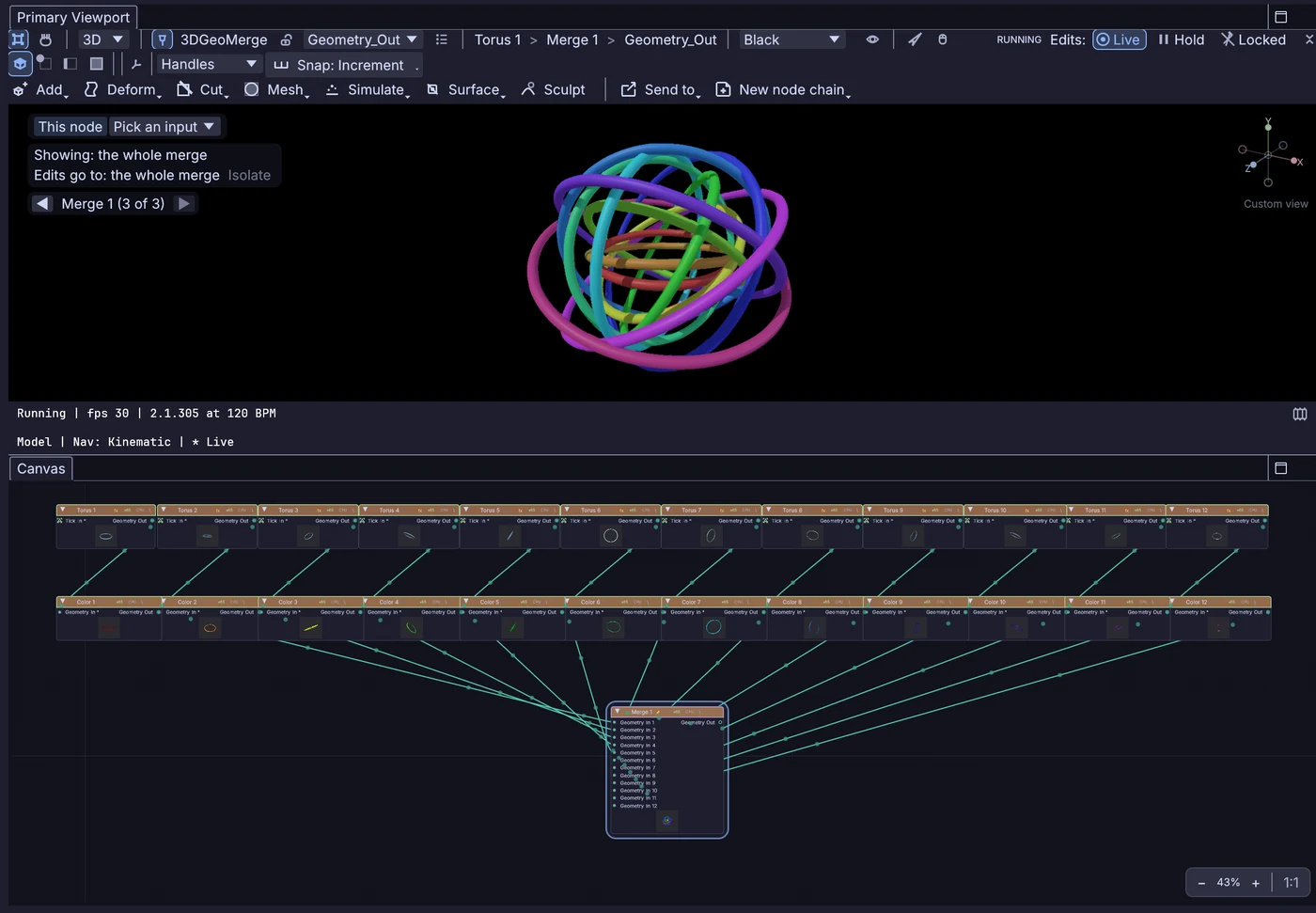1316x913 pixels.
Task: Maximize the Primary Viewport panel
Action: (x=1280, y=17)
